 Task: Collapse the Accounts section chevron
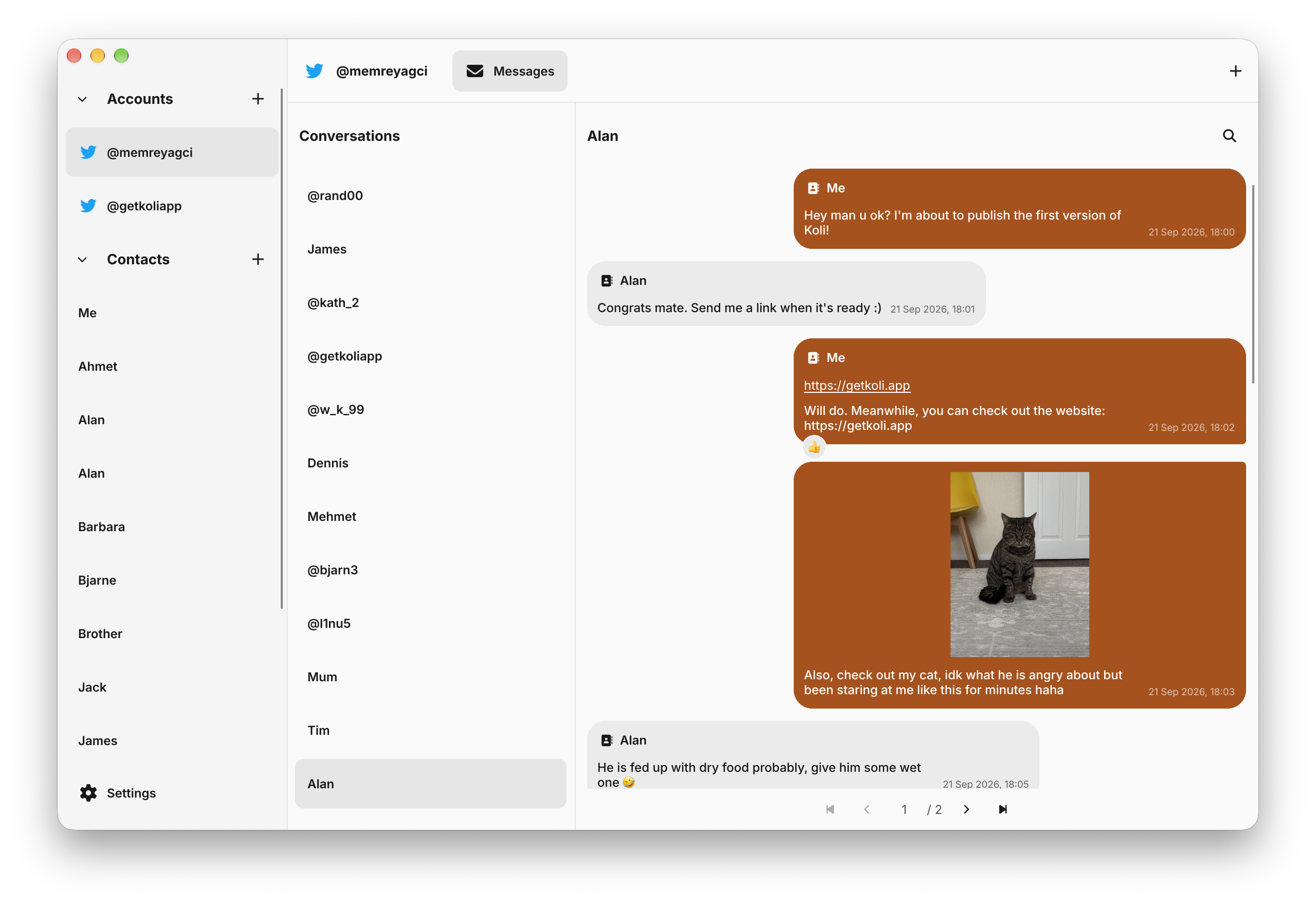pyautogui.click(x=82, y=99)
